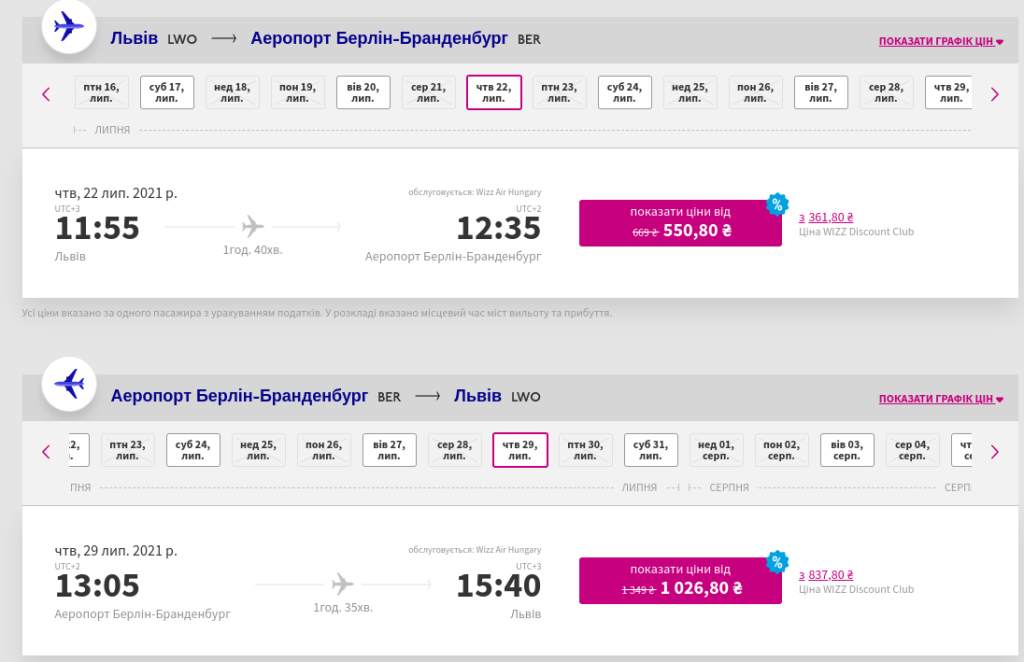This screenshot has height=662, width=1024.
Task: Click the return flight plane logo icon
Action: click(x=69, y=384)
